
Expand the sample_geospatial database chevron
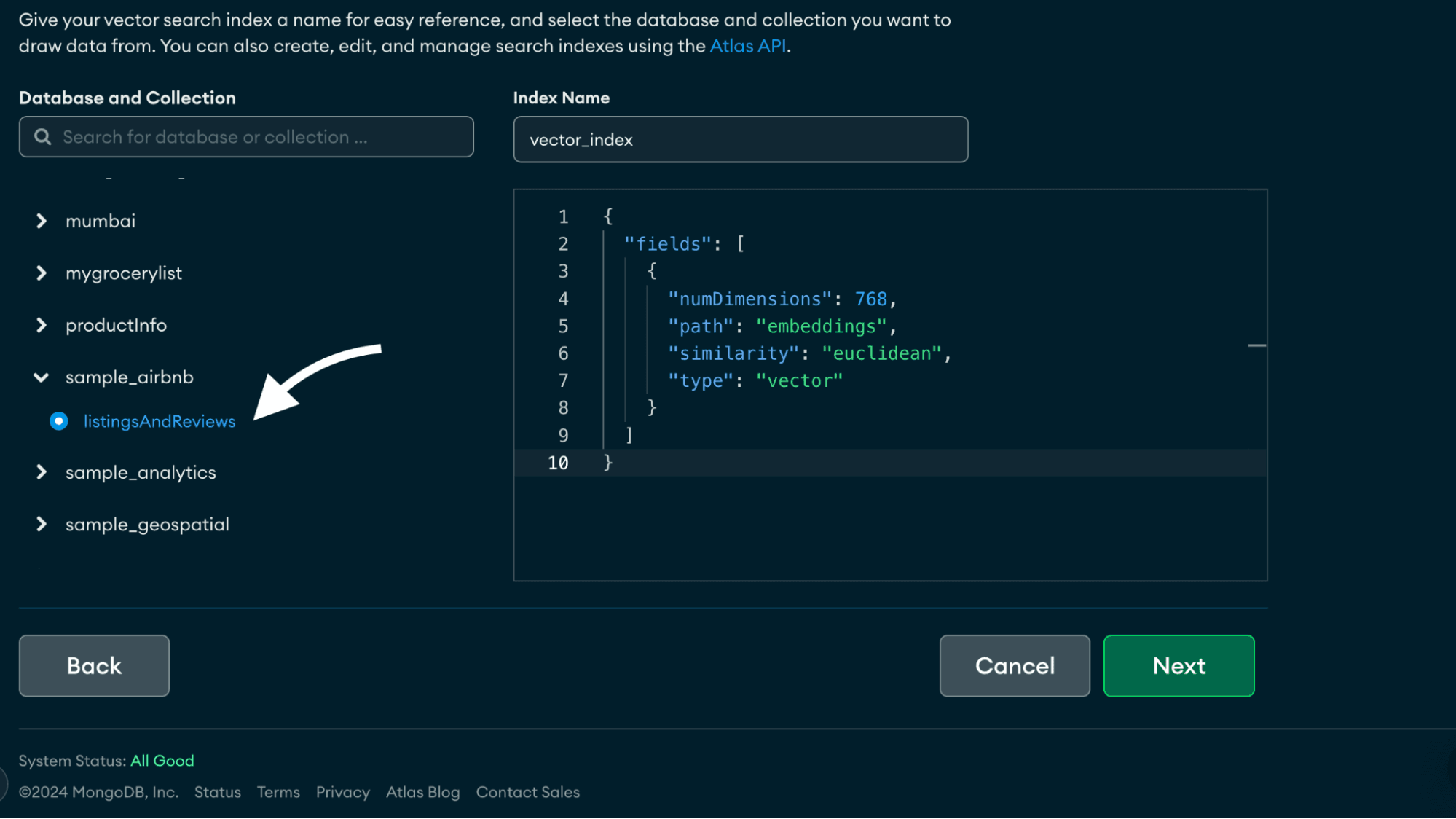tap(42, 524)
